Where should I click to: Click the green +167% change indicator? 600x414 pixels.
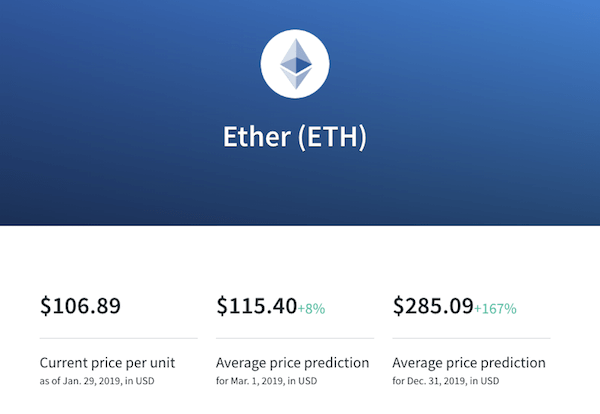(496, 308)
